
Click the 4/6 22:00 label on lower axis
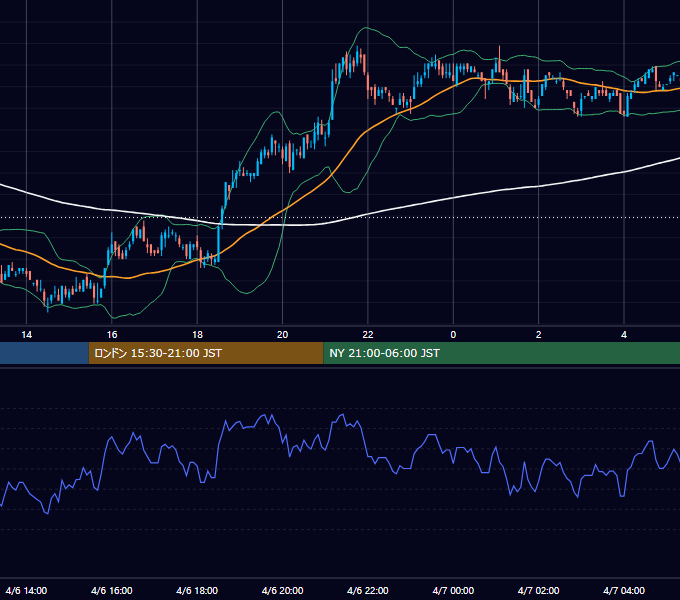368,590
